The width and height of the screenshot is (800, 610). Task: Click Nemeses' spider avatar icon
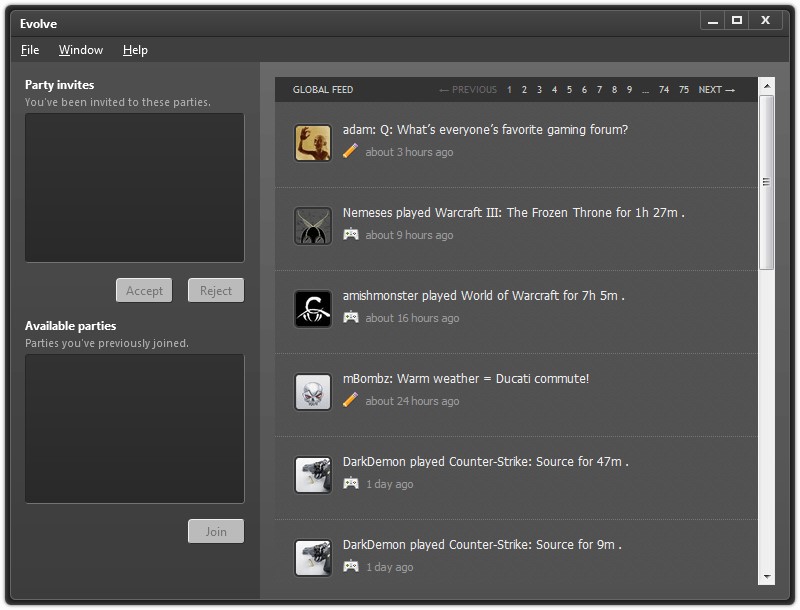point(313,226)
